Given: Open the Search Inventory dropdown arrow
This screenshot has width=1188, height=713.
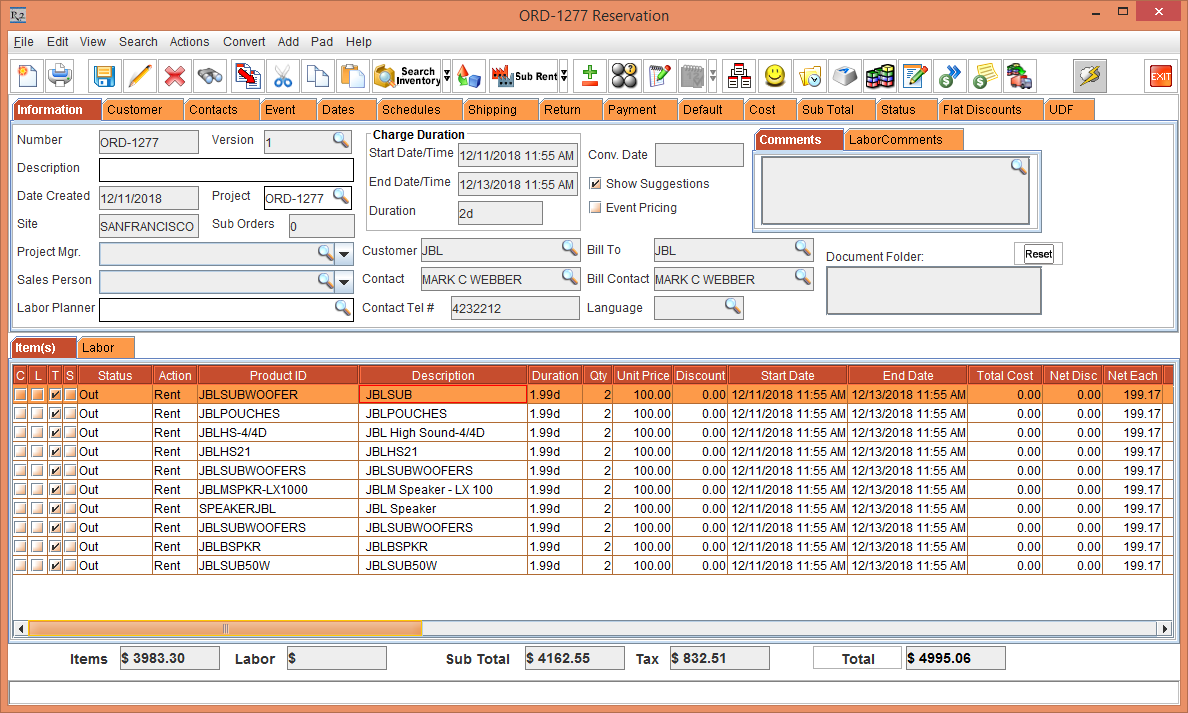Looking at the screenshot, I should tap(446, 76).
